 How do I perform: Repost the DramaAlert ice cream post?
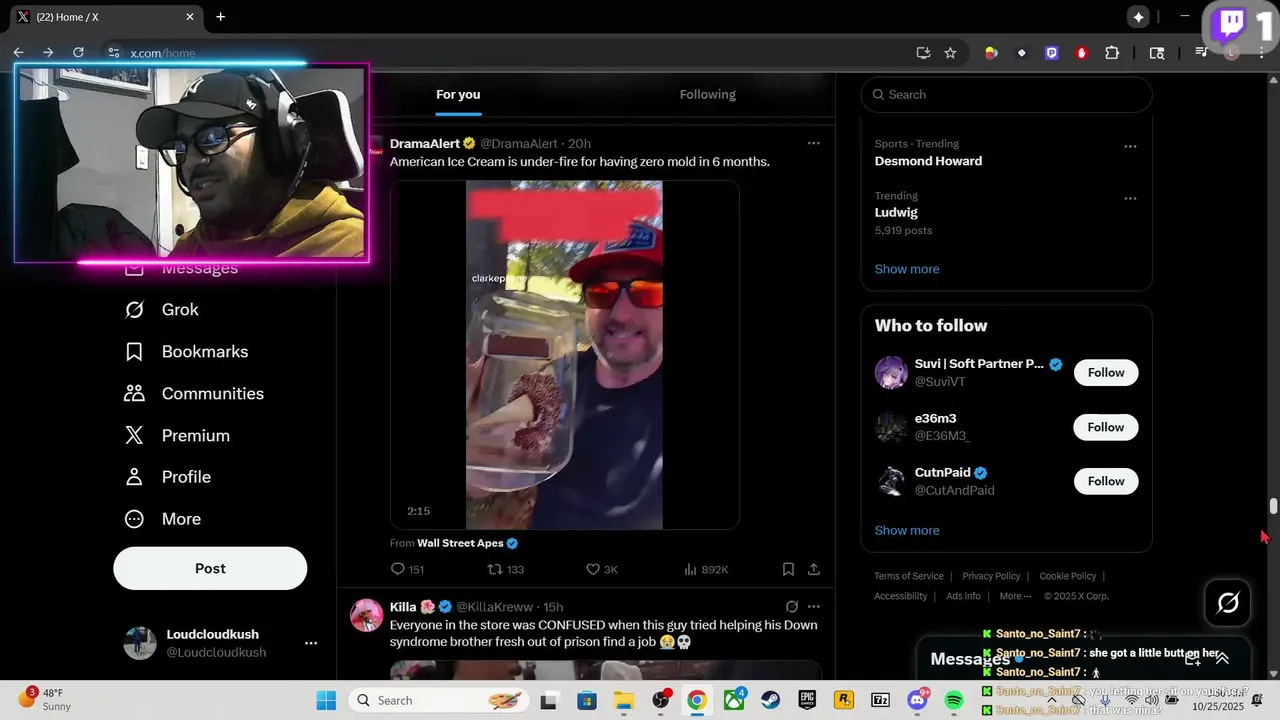pos(505,569)
